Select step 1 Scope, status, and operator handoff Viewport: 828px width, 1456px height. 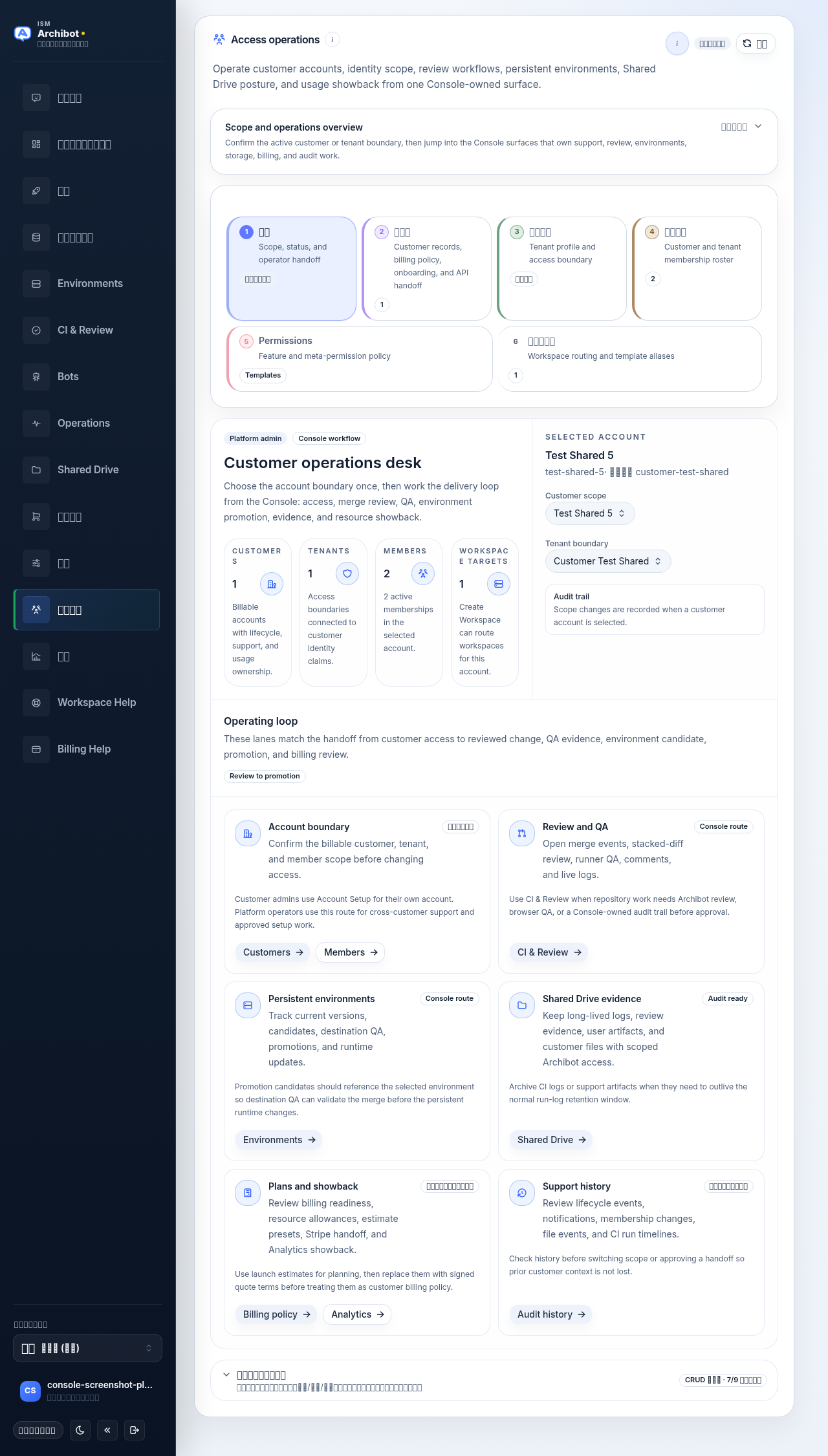pyautogui.click(x=292, y=268)
